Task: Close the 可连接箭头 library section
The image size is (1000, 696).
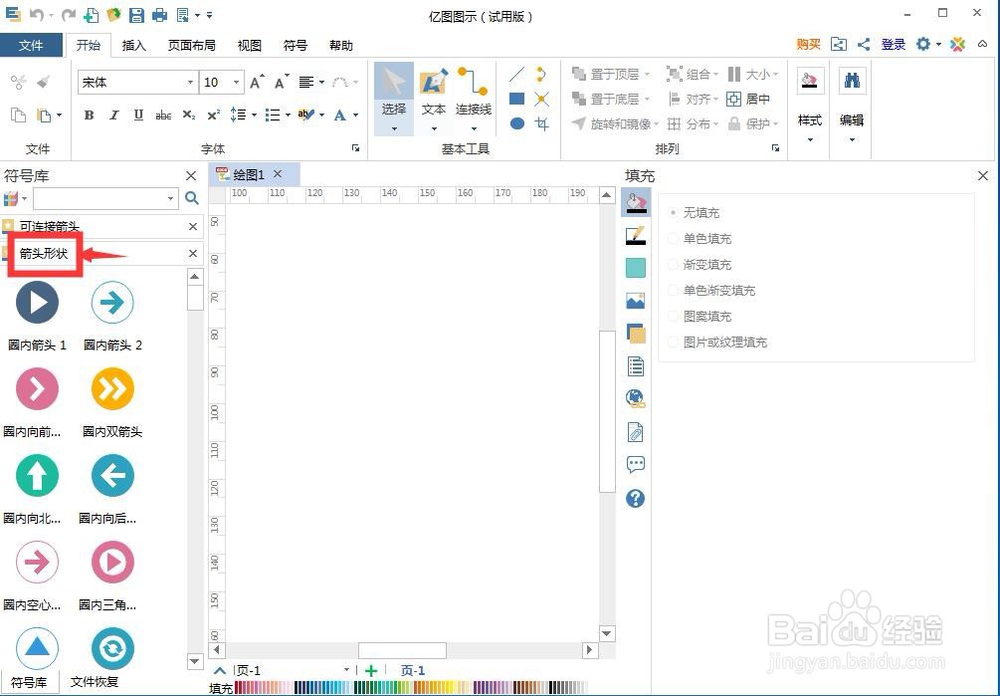Action: tap(193, 226)
